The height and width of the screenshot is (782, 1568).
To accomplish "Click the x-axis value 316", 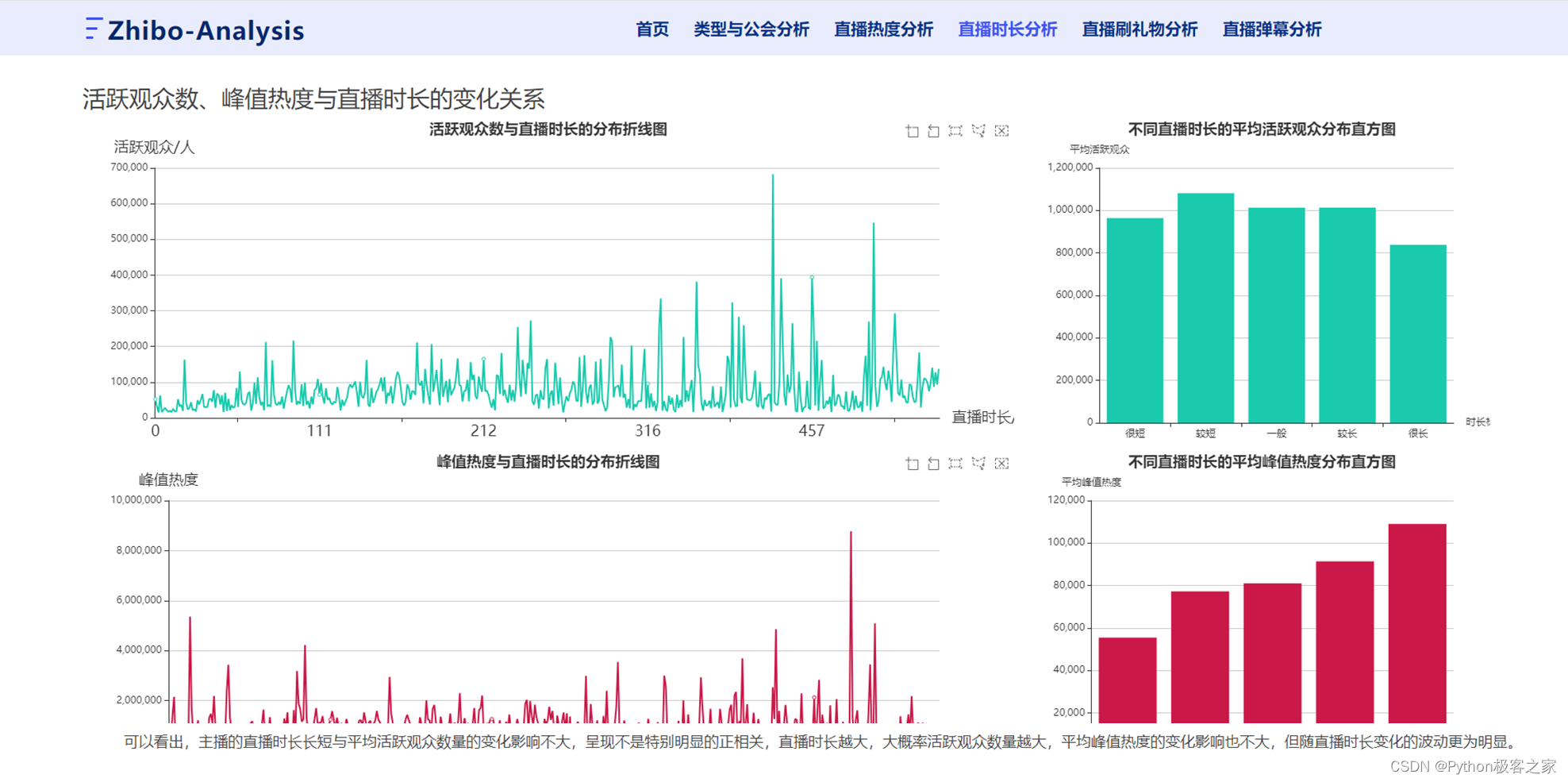I will (648, 430).
